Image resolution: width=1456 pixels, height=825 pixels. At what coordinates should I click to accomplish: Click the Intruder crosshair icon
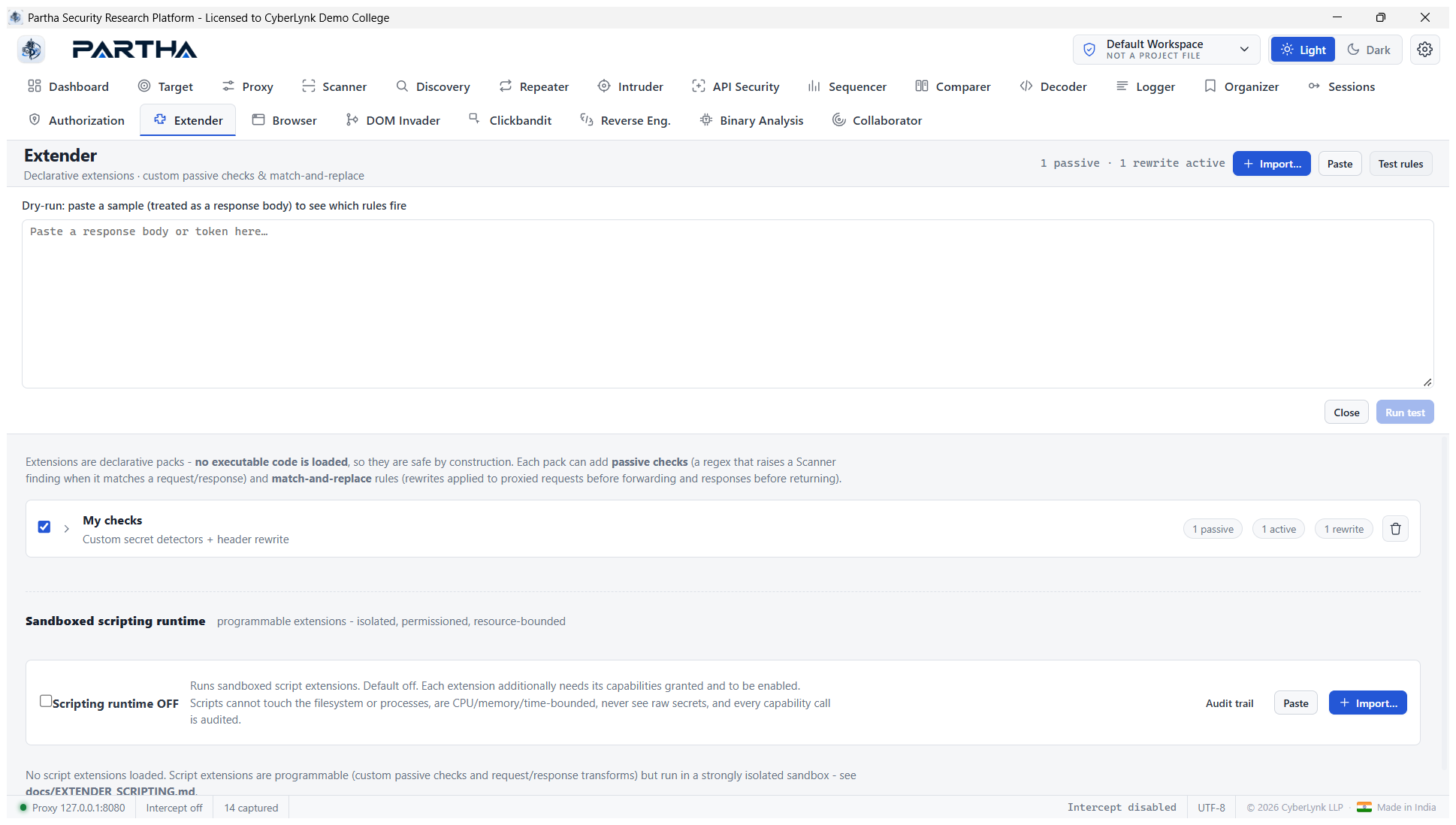604,86
